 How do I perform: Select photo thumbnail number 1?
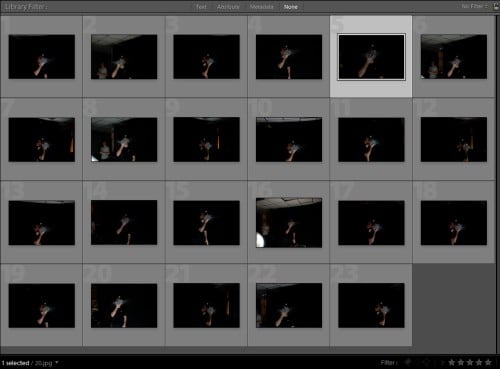(x=42, y=57)
